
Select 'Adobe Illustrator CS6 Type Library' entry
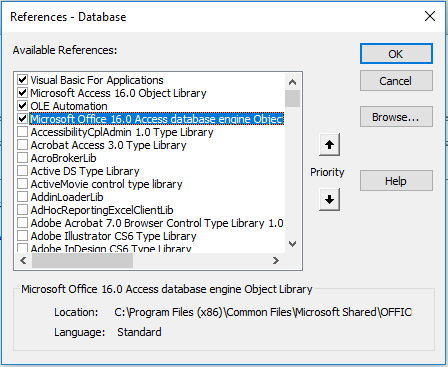click(113, 236)
